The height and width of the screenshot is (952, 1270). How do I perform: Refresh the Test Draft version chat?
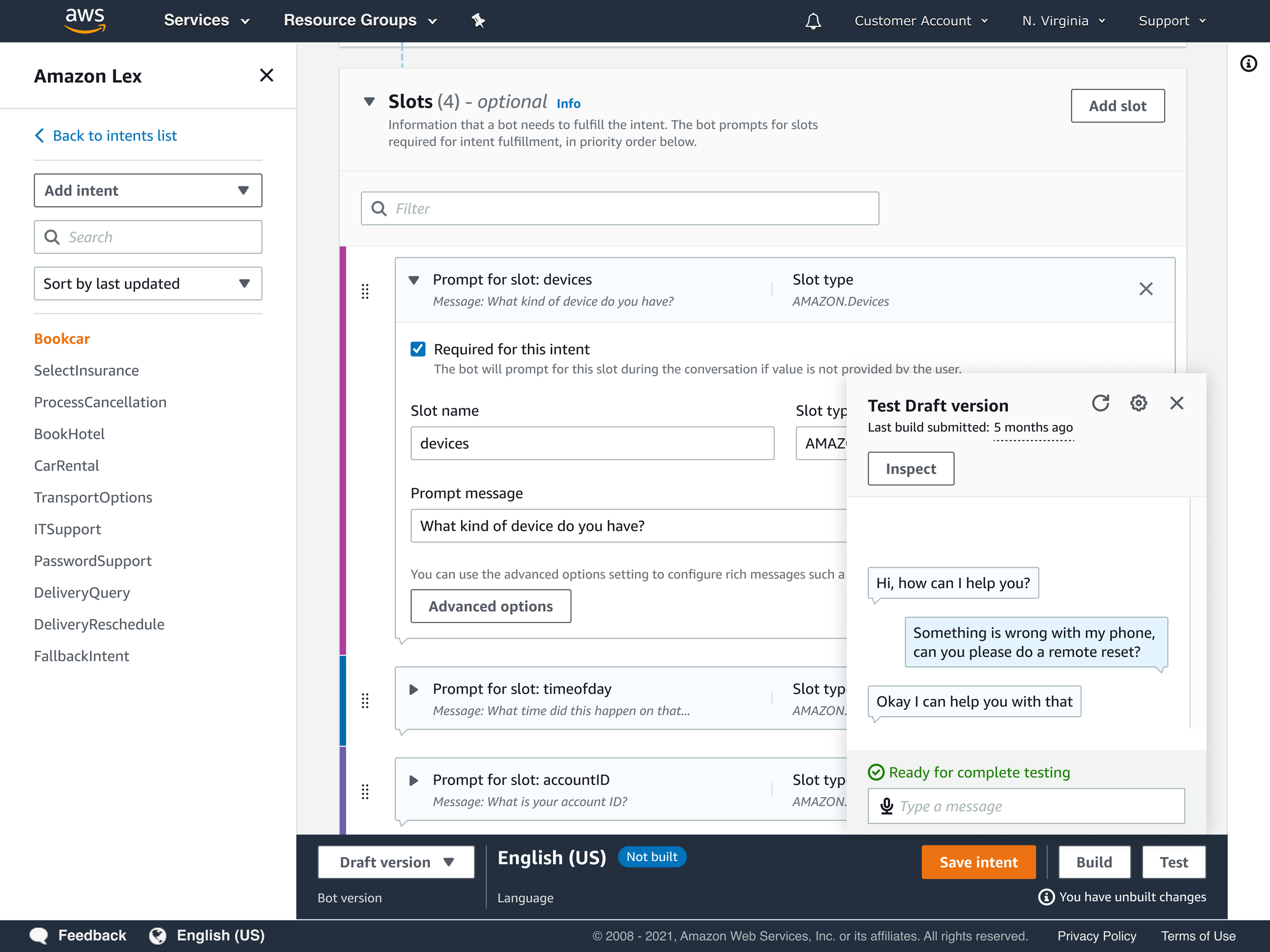[x=1100, y=403]
